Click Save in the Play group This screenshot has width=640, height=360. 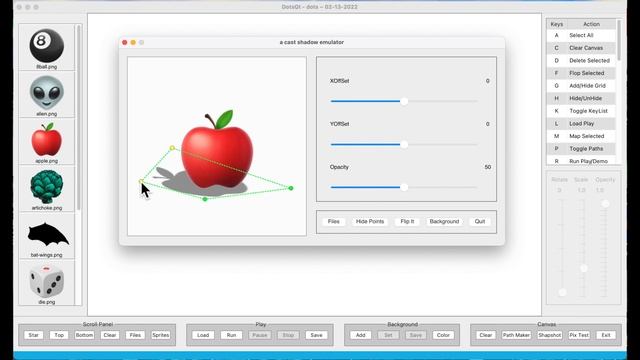316,335
